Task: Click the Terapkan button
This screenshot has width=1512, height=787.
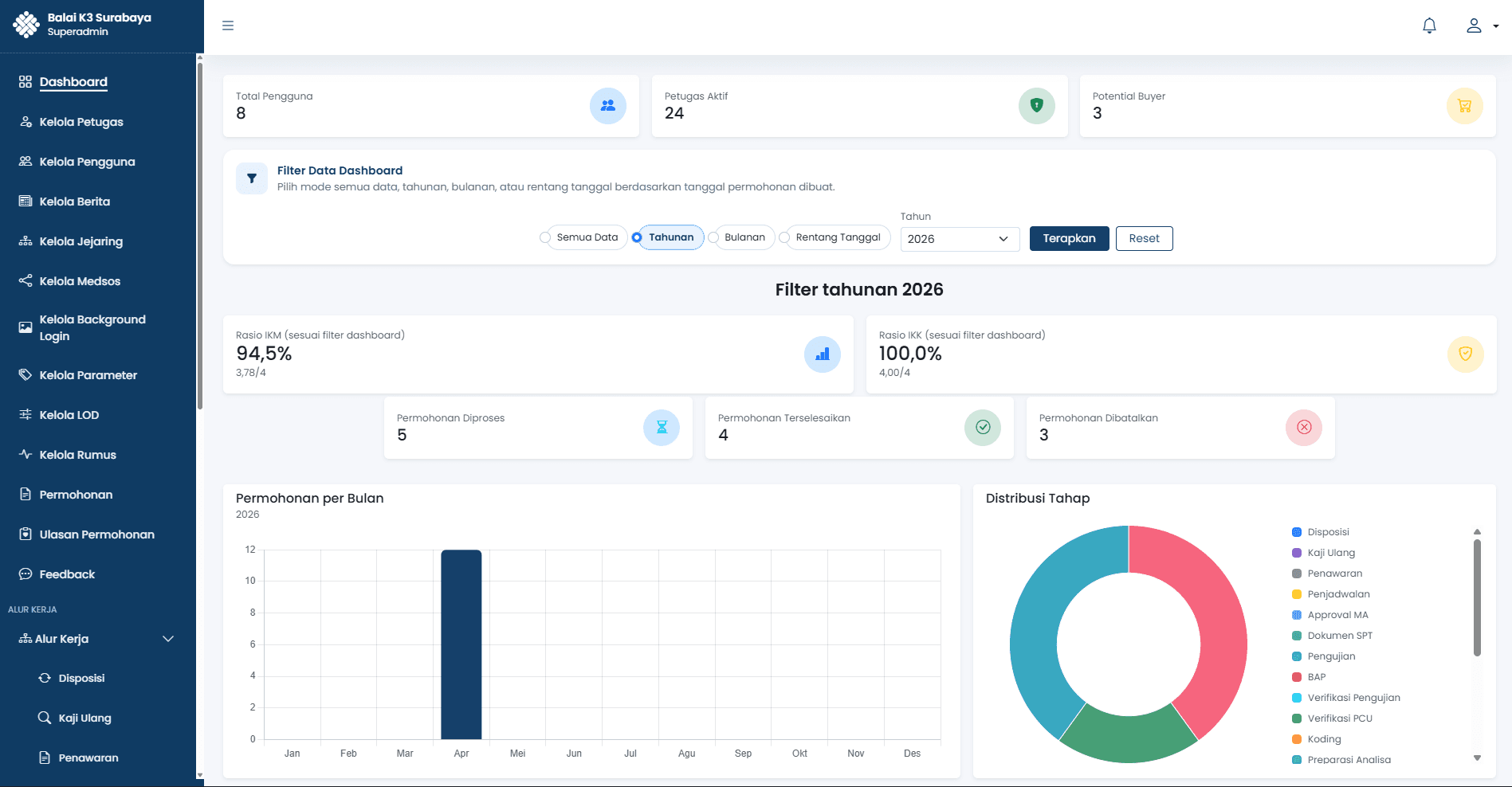Action: 1069,238
